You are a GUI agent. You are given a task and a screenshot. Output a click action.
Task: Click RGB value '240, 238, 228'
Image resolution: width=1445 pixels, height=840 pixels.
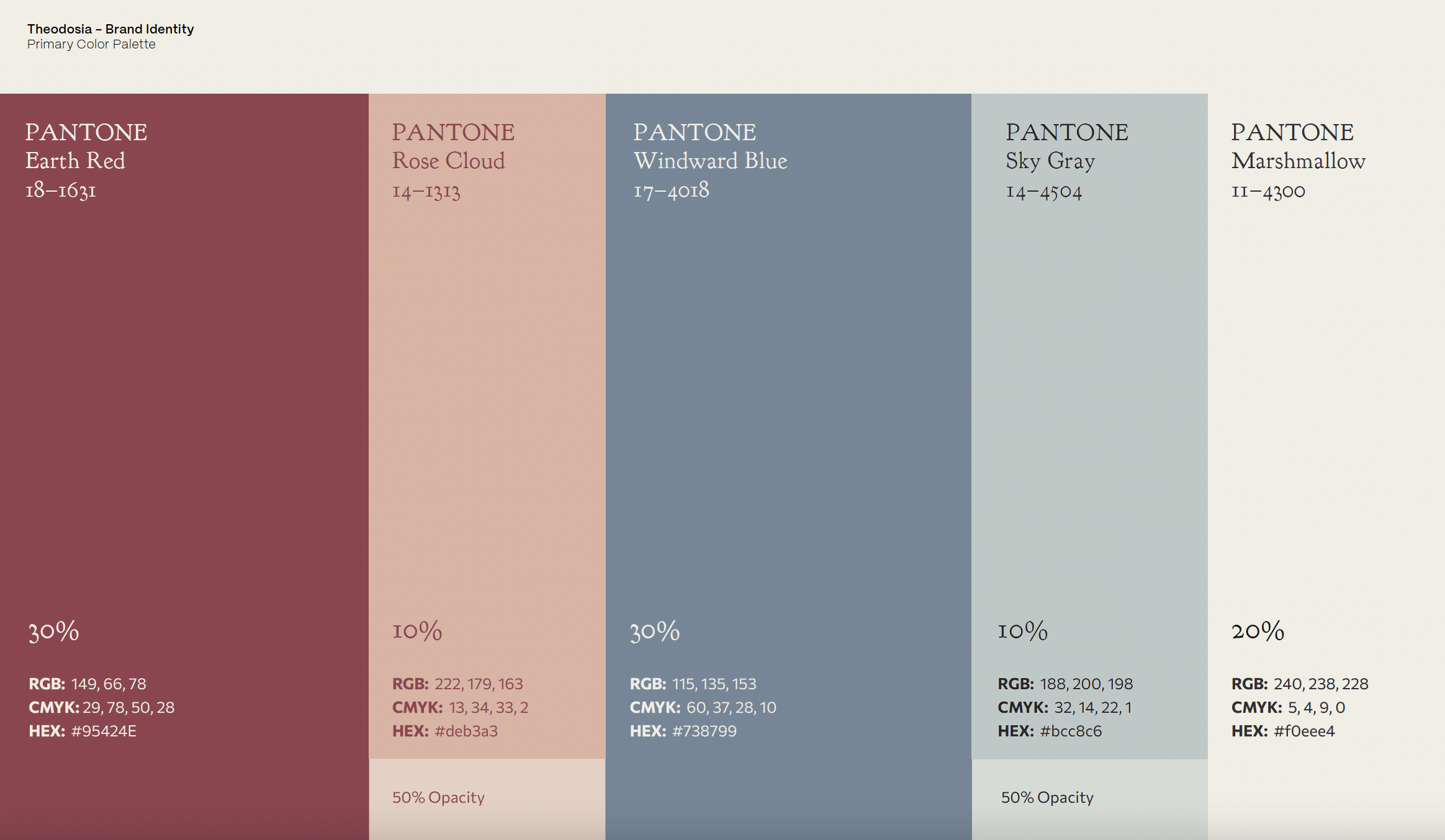[1321, 684]
